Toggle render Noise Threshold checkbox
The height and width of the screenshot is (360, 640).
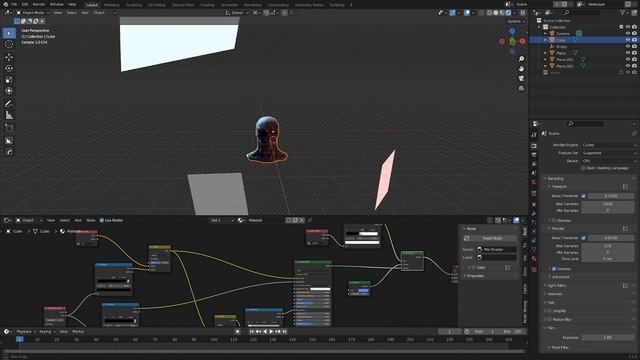coord(583,238)
